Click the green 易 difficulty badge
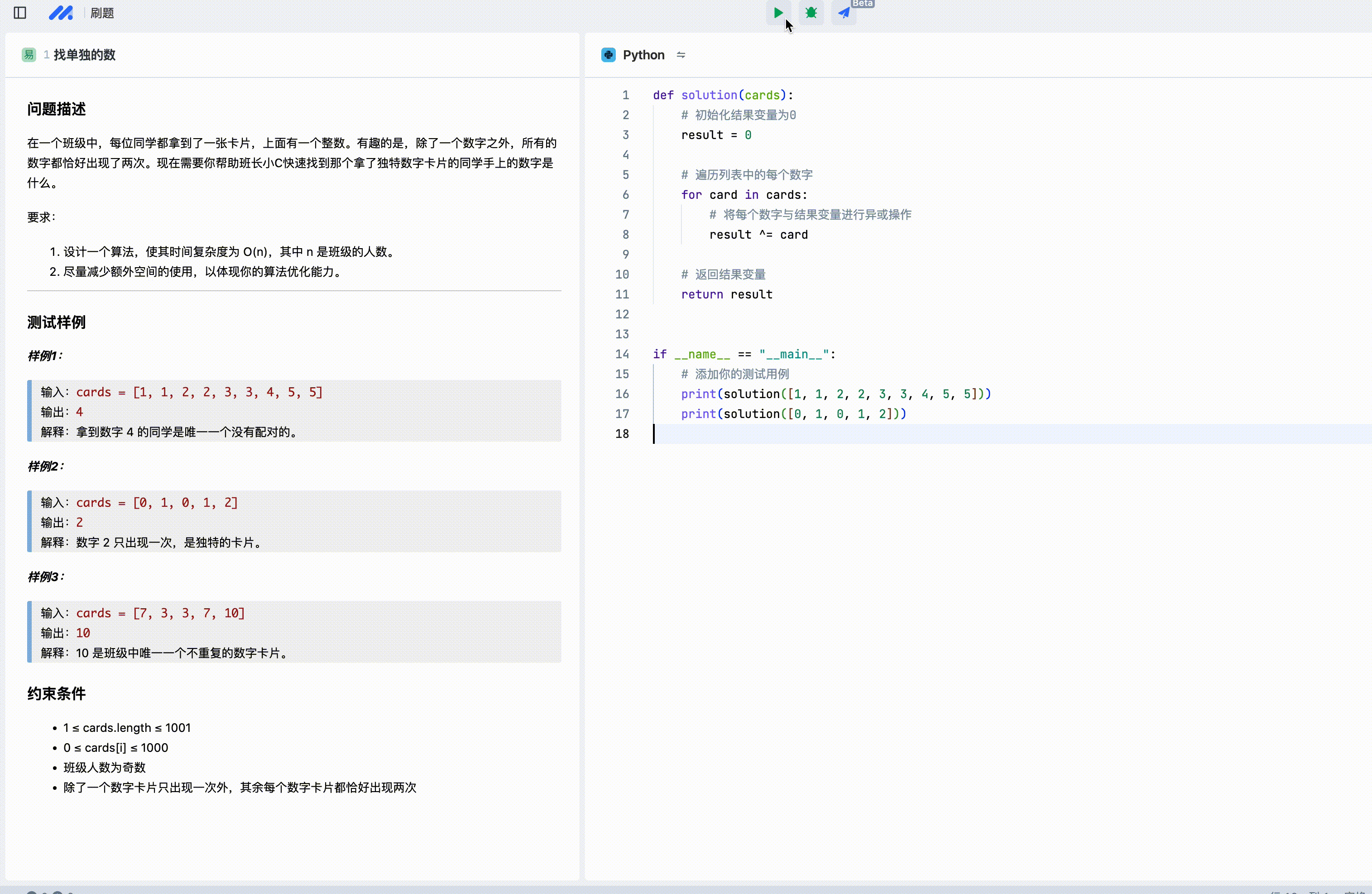Viewport: 1372px width, 894px height. tap(28, 55)
